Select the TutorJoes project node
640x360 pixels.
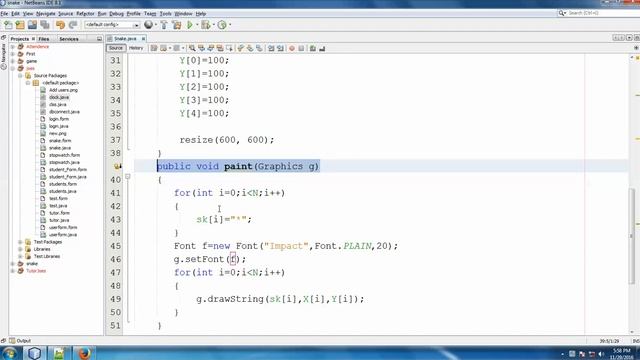pos(36,271)
